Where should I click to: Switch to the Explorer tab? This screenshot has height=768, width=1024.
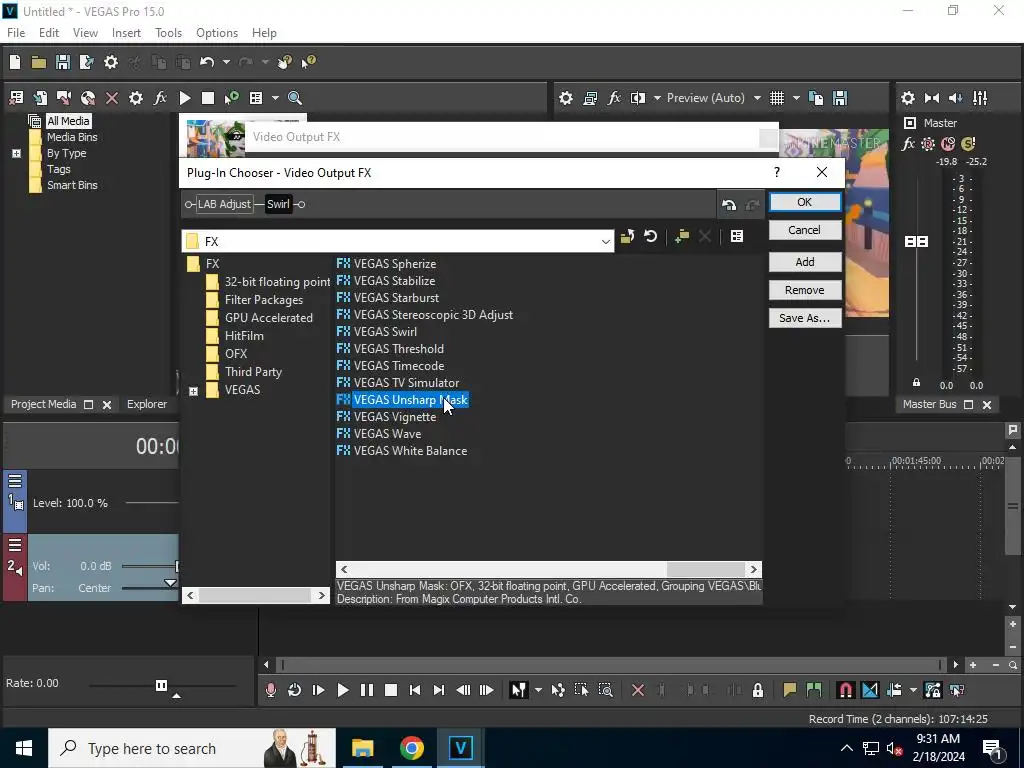[x=146, y=404]
